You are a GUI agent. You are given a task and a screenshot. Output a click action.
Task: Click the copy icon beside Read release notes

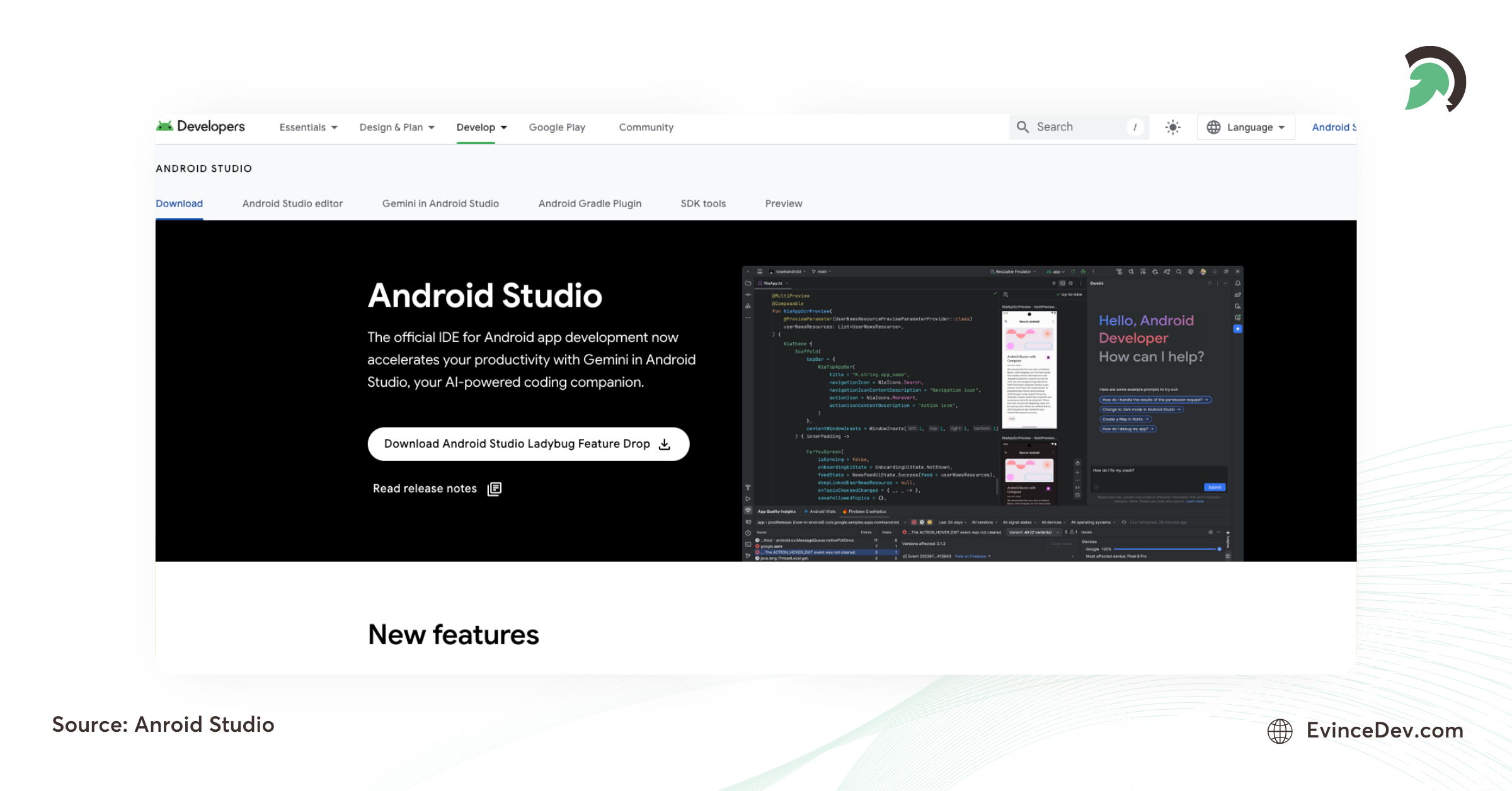pyautogui.click(x=495, y=488)
